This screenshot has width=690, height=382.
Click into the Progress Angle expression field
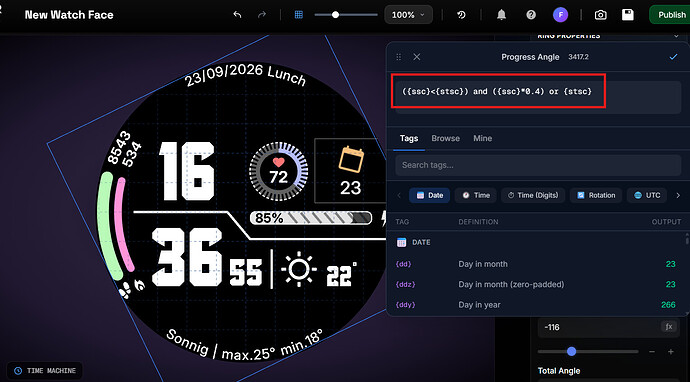[538, 97]
